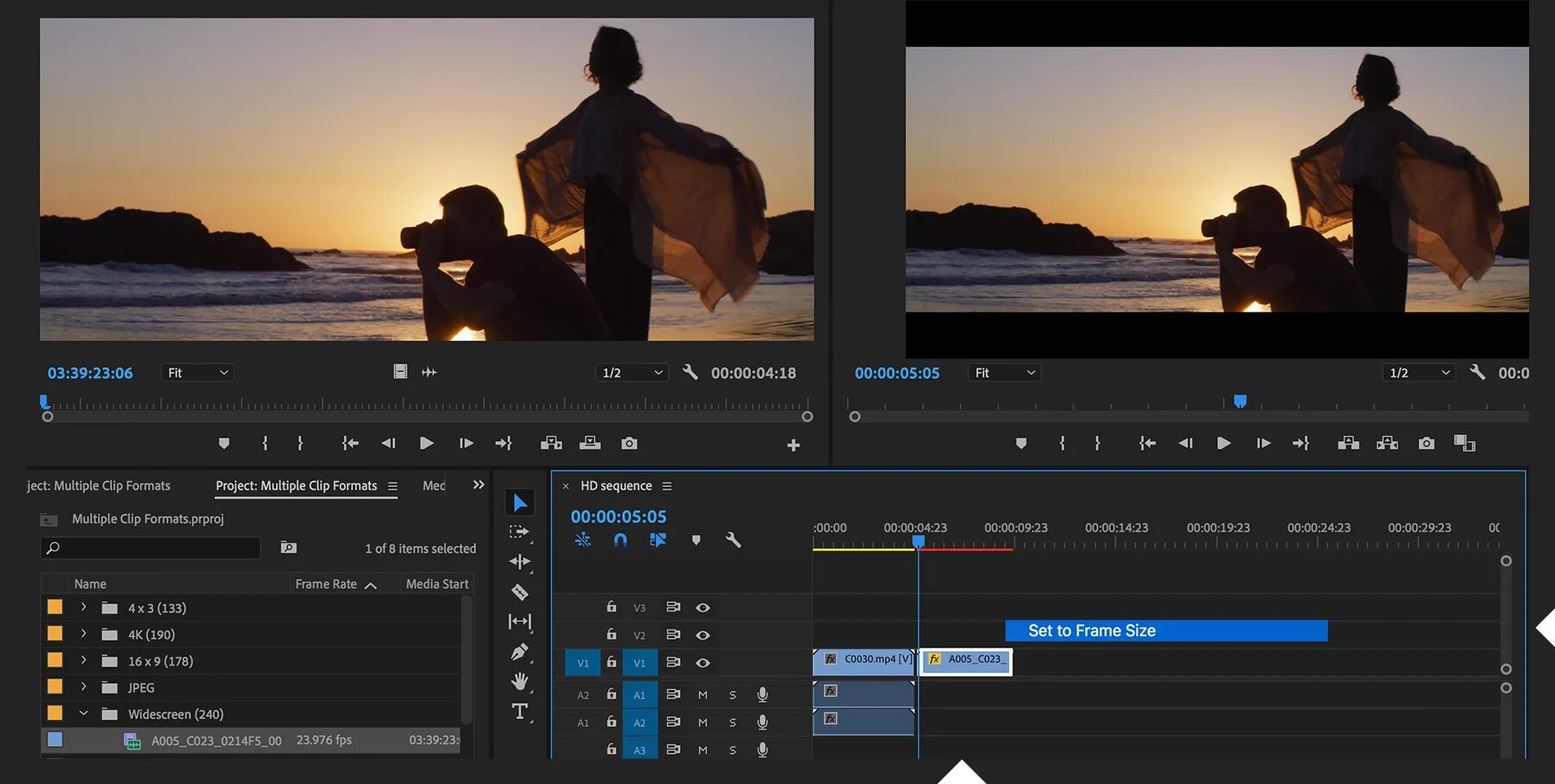Mute audio track A1
Viewport: 1555px width, 784px height.
[x=702, y=695]
